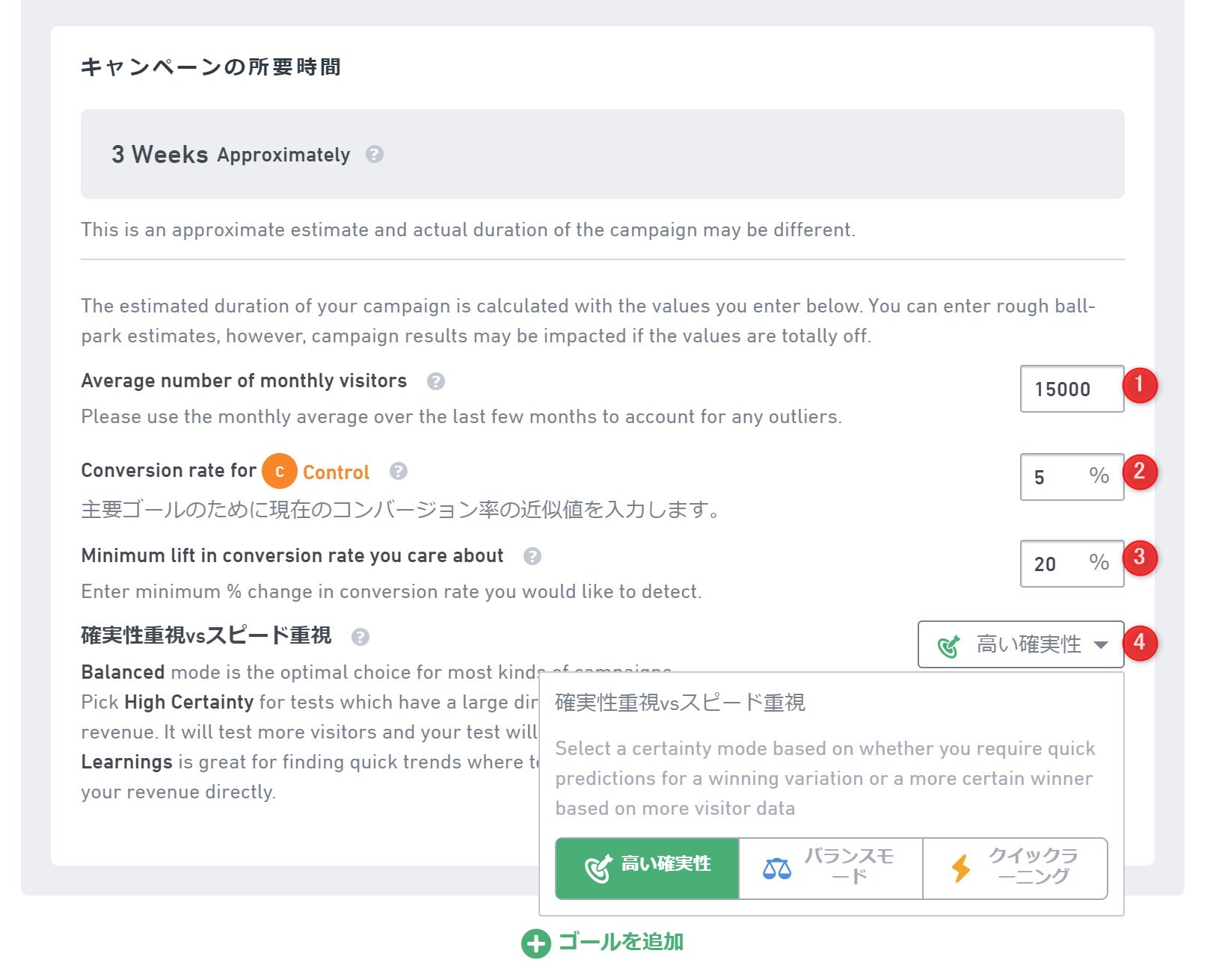
Task: Open help icon beside 確実性重視vsスピード重視 label
Action: point(360,637)
